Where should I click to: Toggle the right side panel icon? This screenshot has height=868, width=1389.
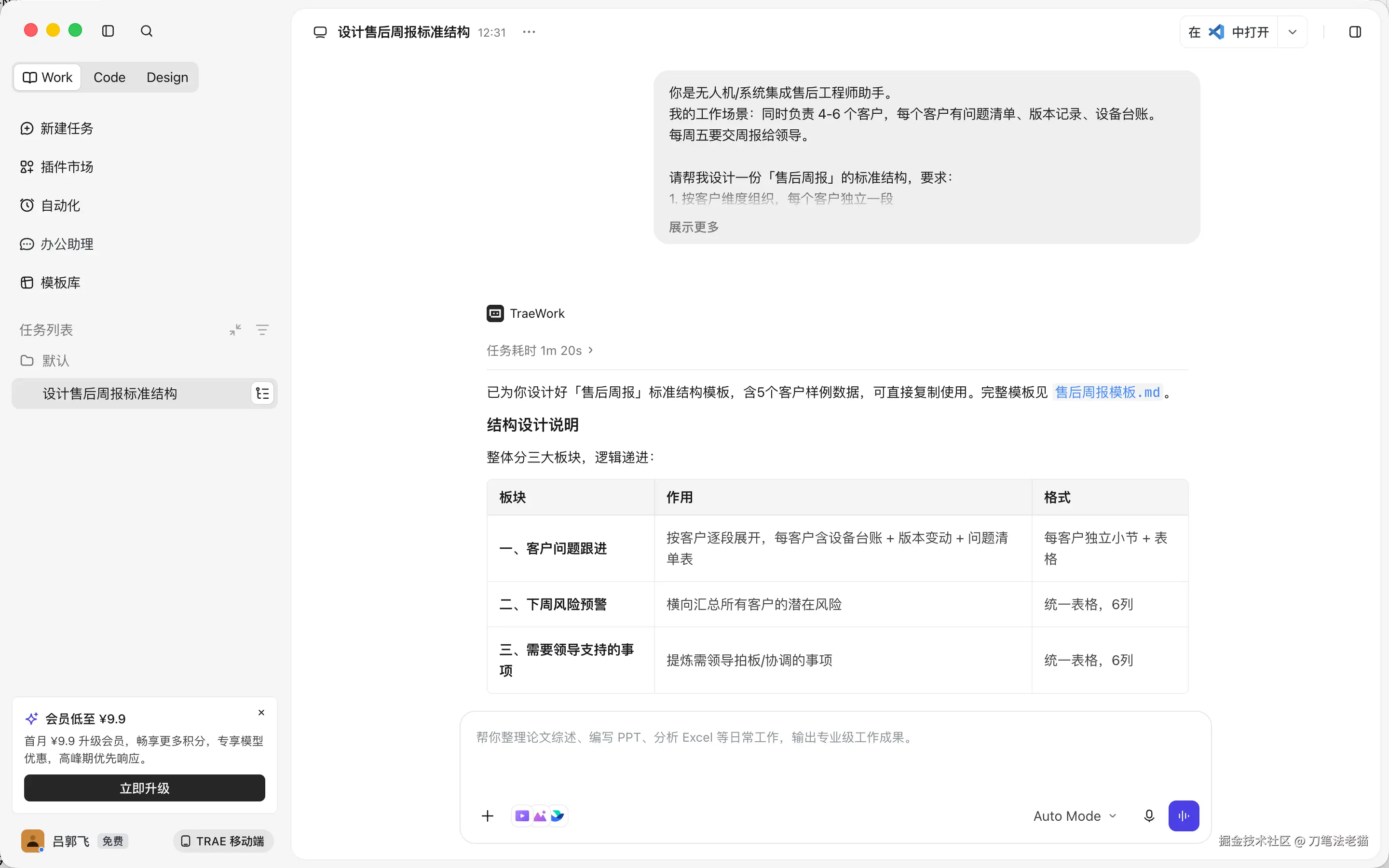[1355, 32]
